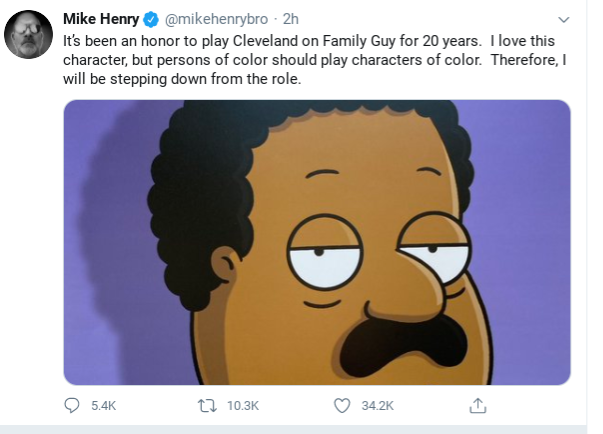The image size is (603, 434).
Task: Click the blue verified checkmark badge
Action: [x=151, y=18]
